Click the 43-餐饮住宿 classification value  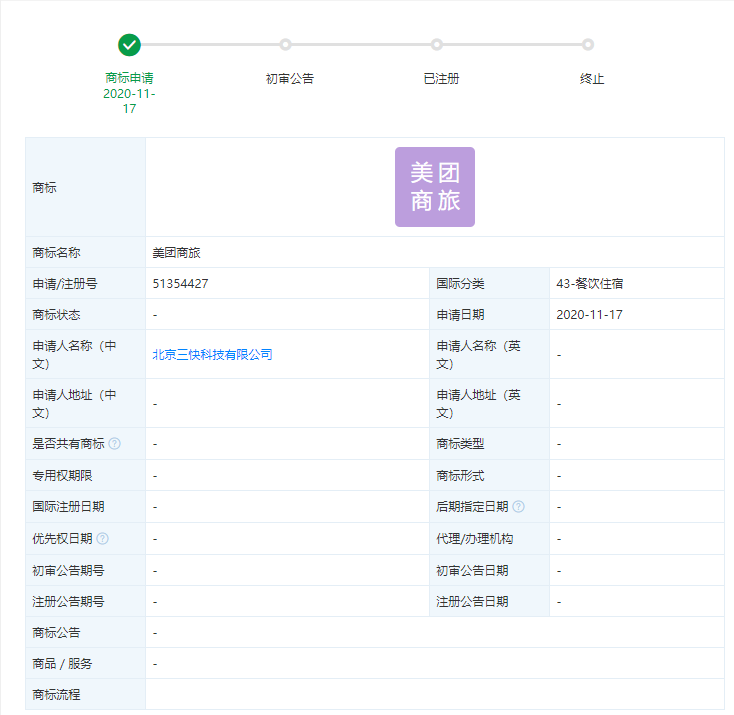coord(590,284)
